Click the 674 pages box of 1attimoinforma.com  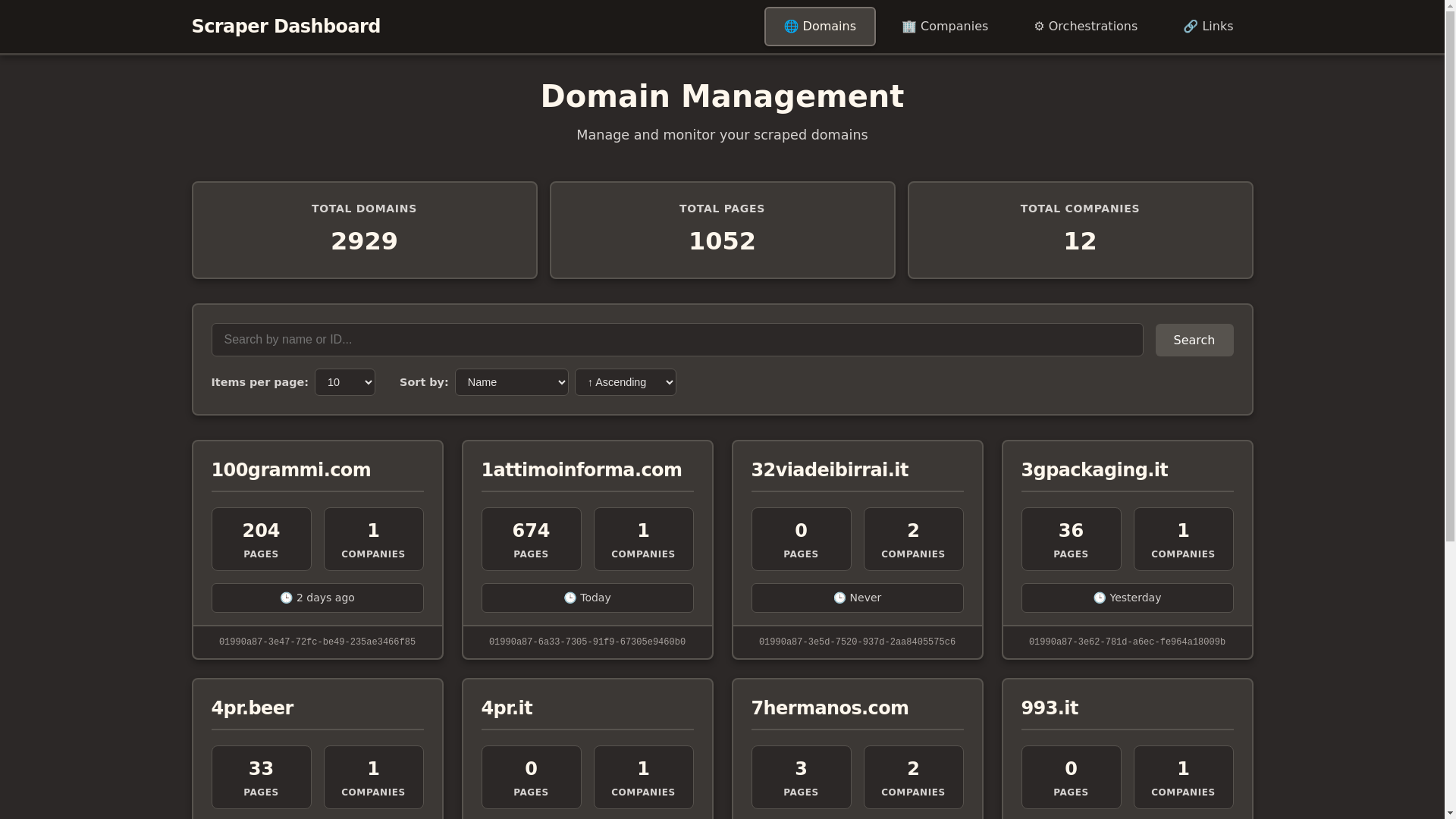[x=531, y=539]
